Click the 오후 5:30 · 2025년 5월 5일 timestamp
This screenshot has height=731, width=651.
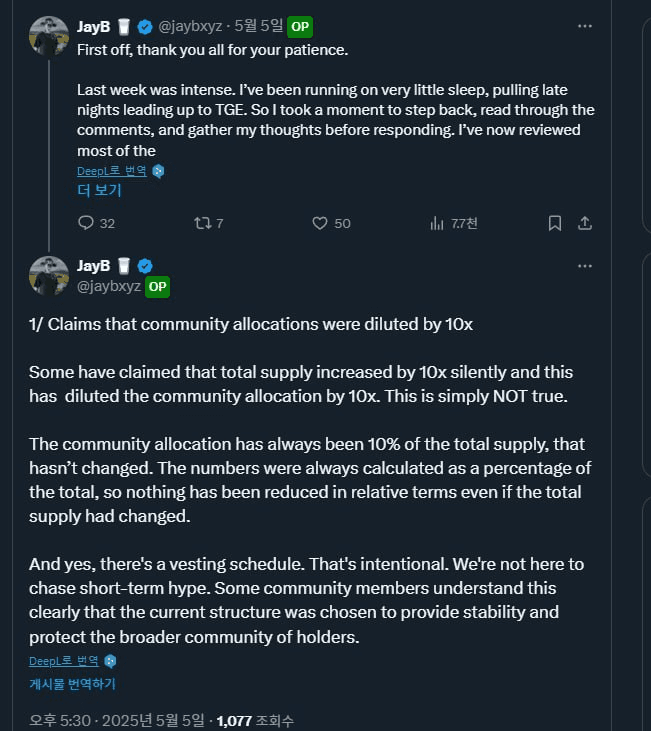[117, 720]
